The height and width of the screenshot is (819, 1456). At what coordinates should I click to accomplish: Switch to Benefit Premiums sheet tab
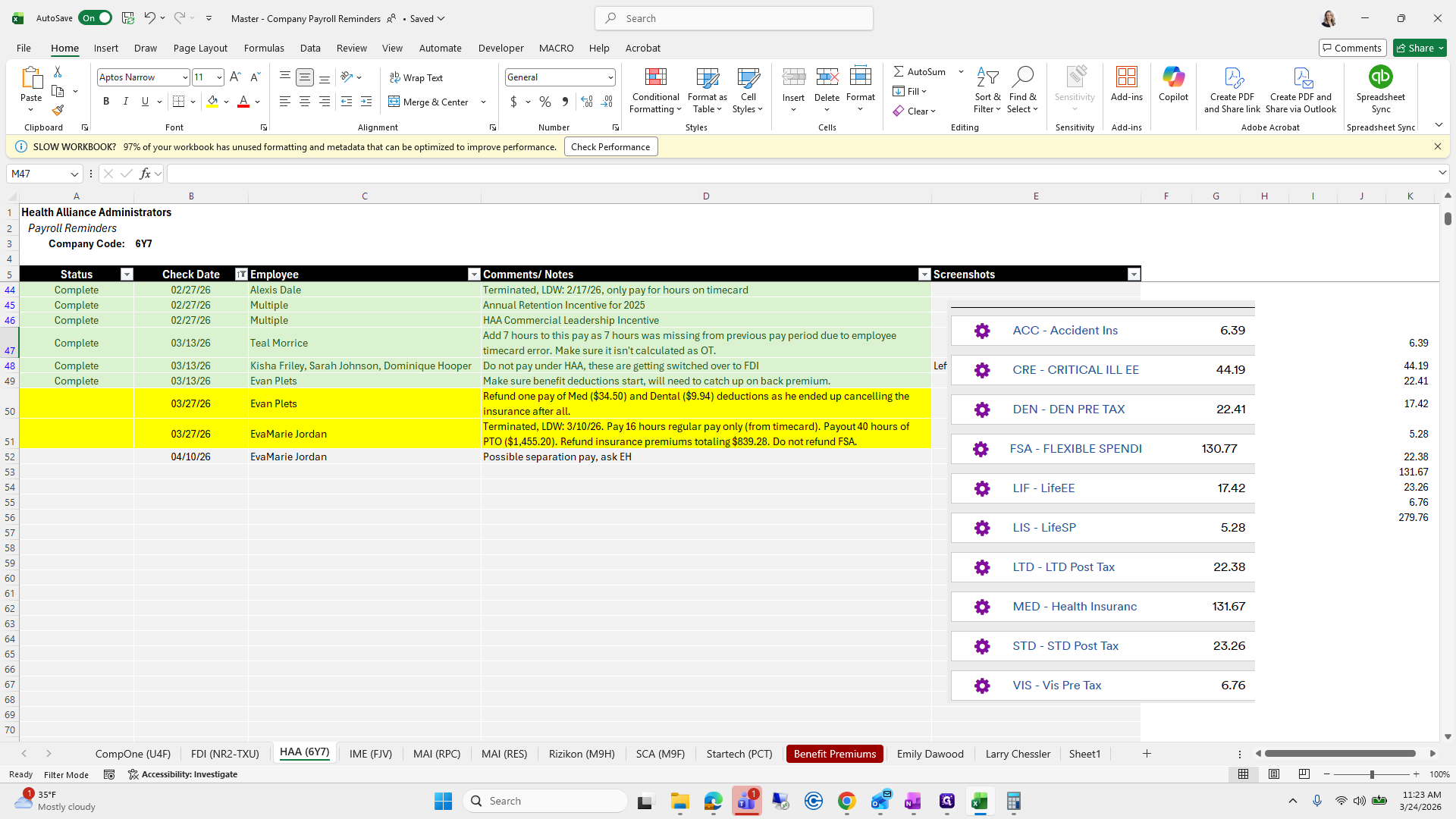point(834,754)
